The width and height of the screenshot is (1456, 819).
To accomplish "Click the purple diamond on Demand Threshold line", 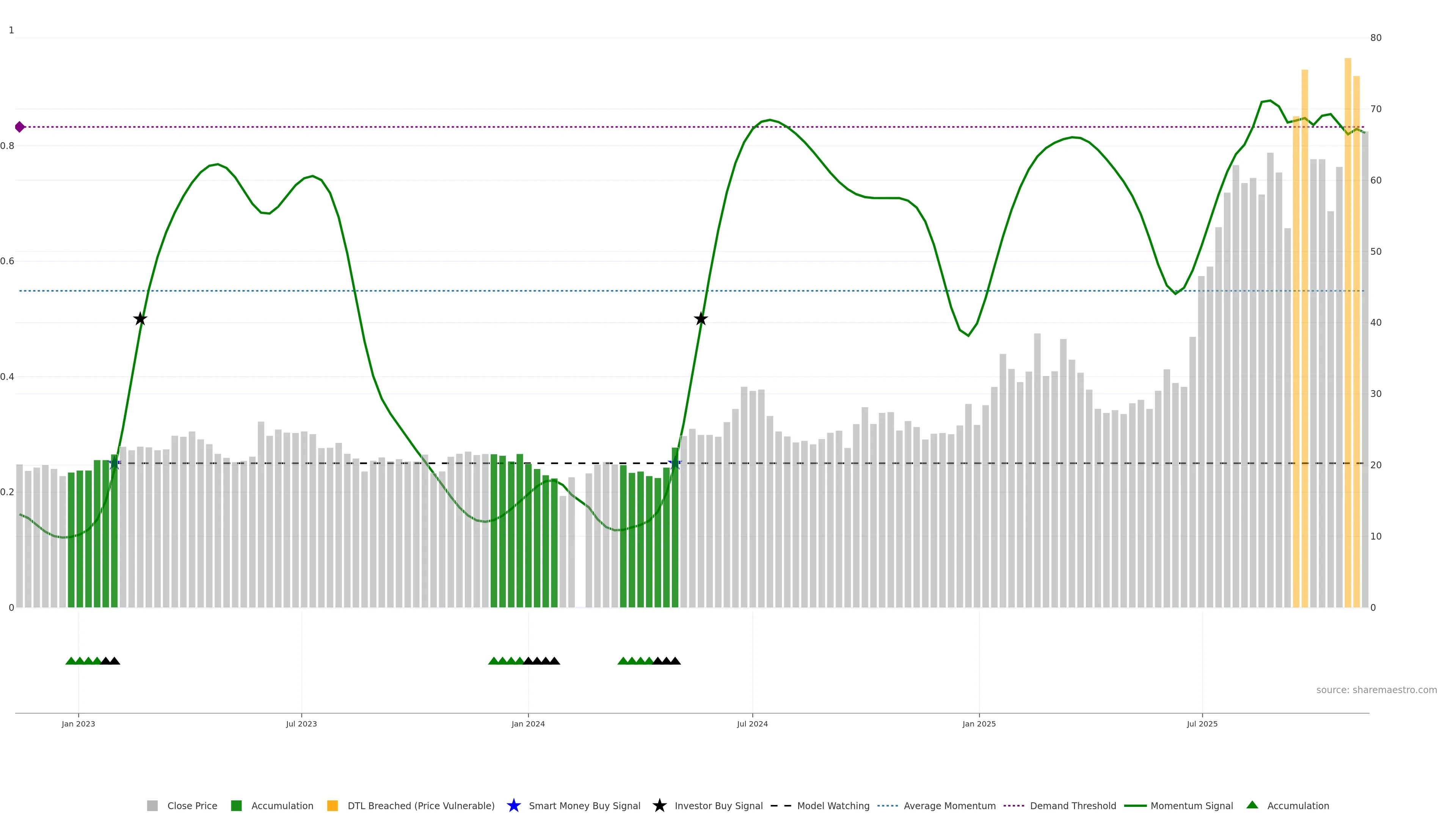I will coord(20,127).
